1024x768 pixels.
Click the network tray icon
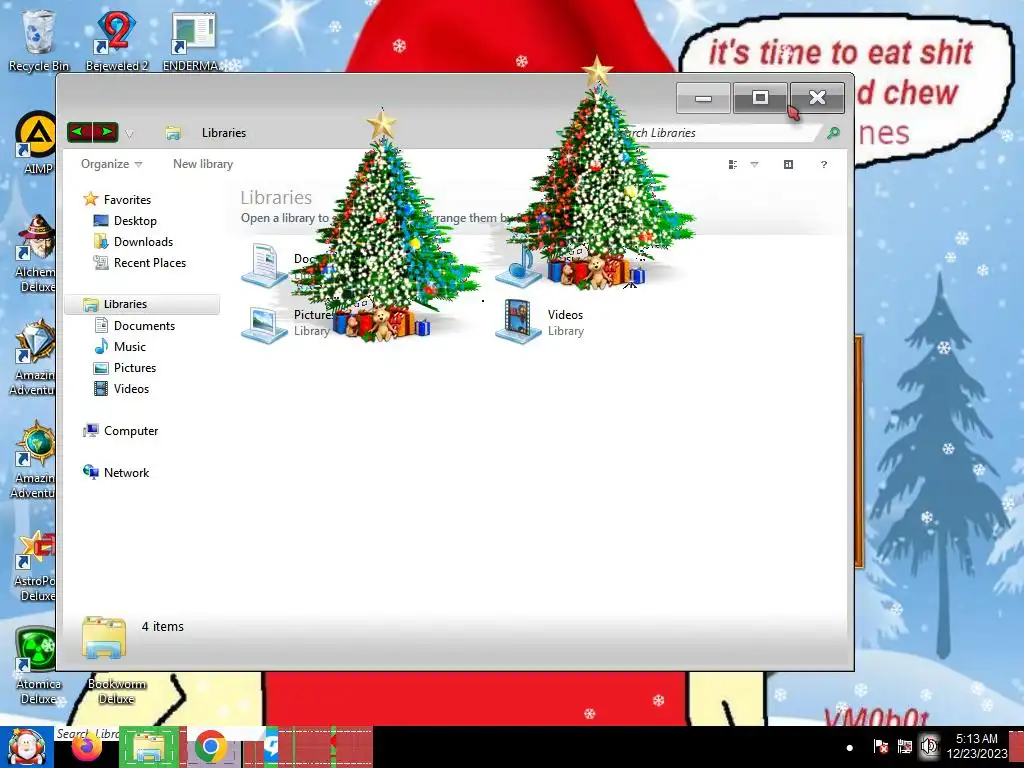[904, 746]
